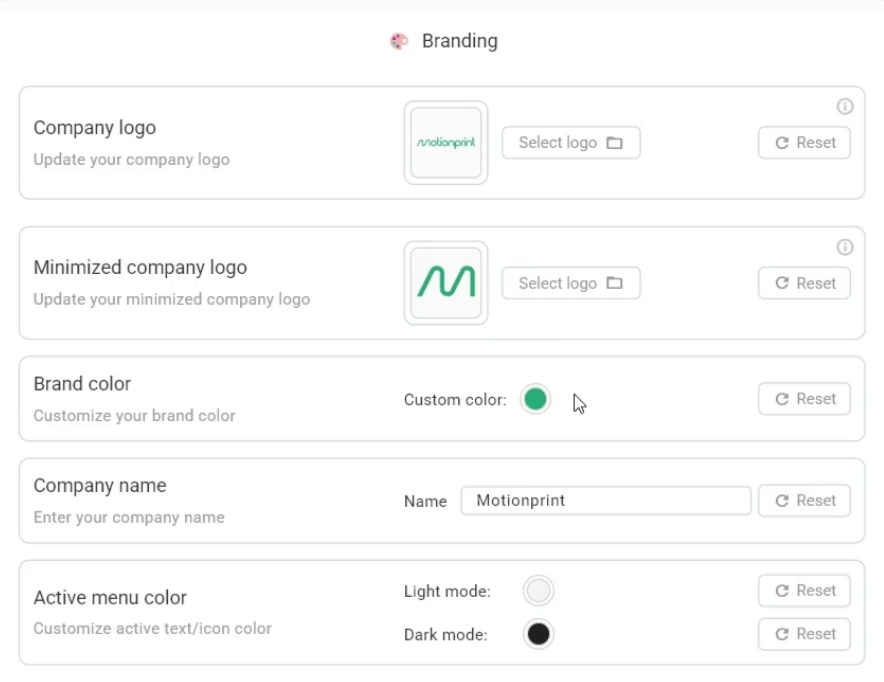Click the 'Active menu color' title

[x=110, y=597]
